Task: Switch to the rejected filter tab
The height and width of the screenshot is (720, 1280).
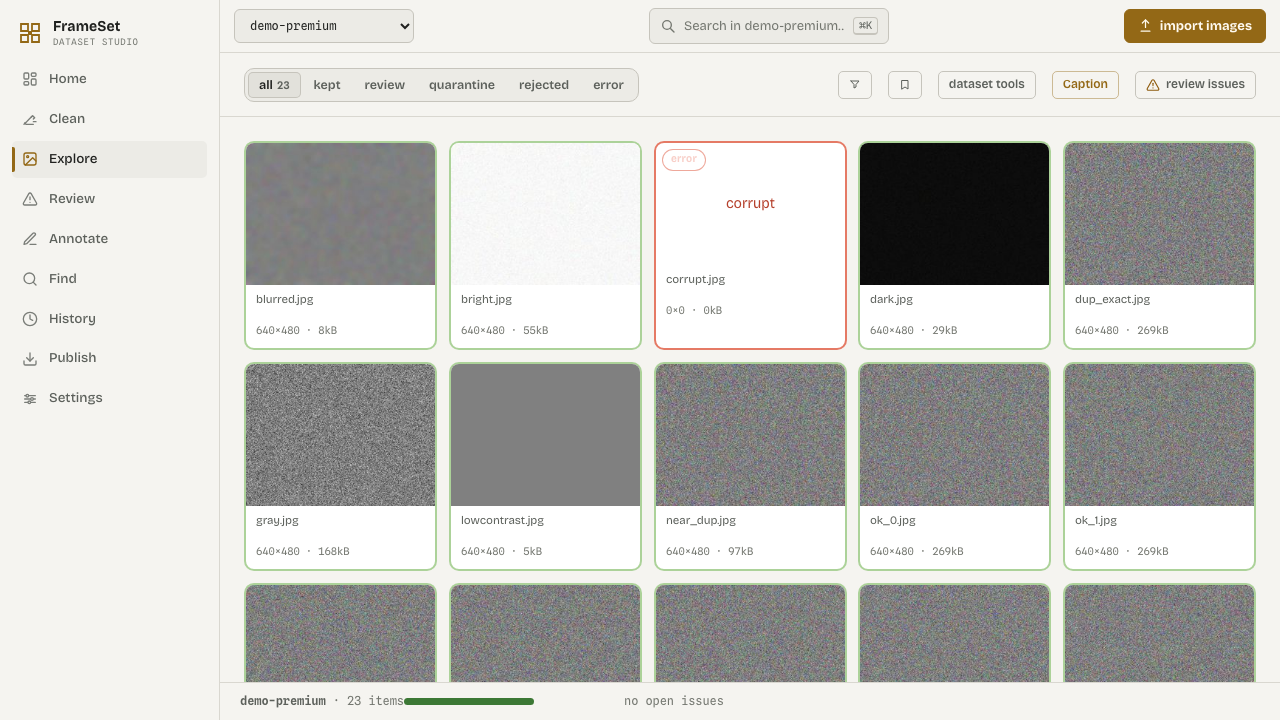Action: (544, 85)
